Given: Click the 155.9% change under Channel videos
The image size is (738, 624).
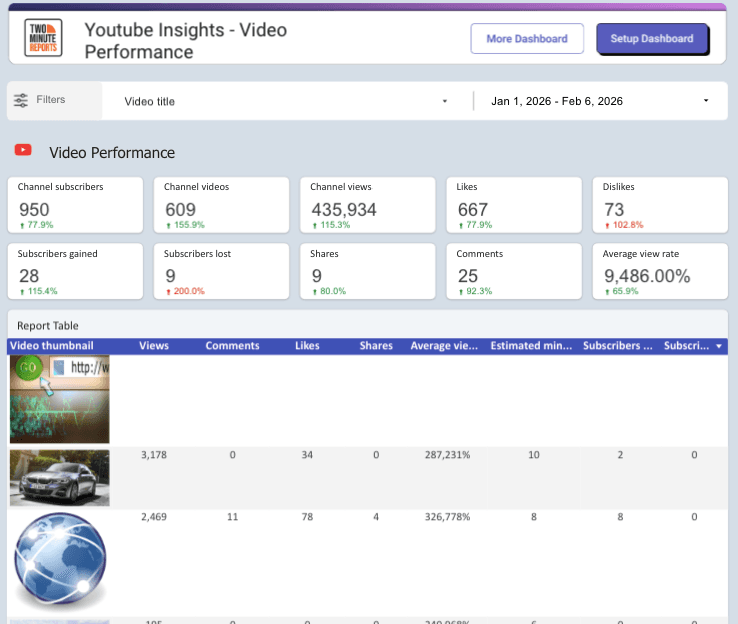Looking at the screenshot, I should (185, 225).
